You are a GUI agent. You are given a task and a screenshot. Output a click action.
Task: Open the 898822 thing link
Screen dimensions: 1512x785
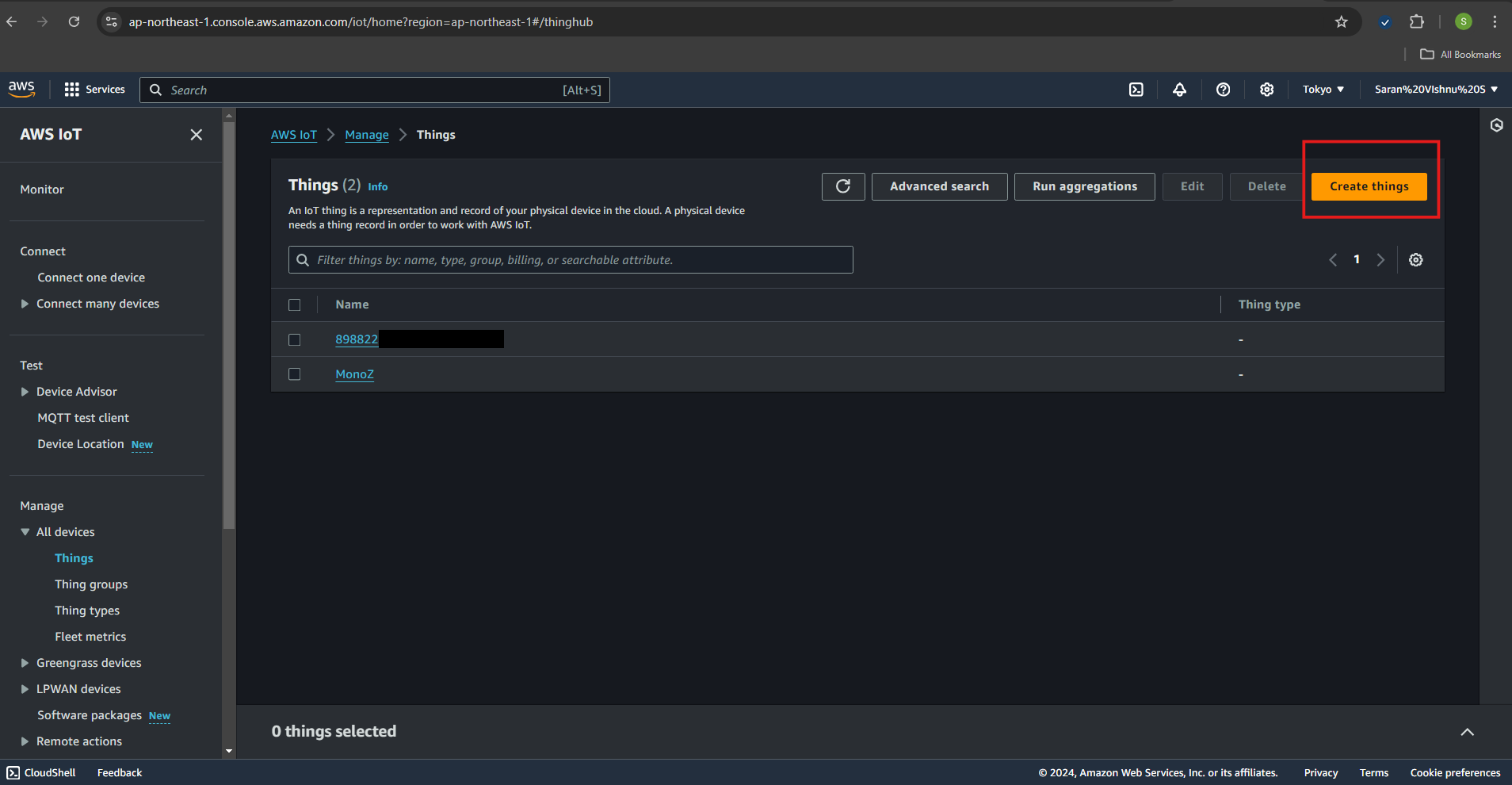point(357,339)
